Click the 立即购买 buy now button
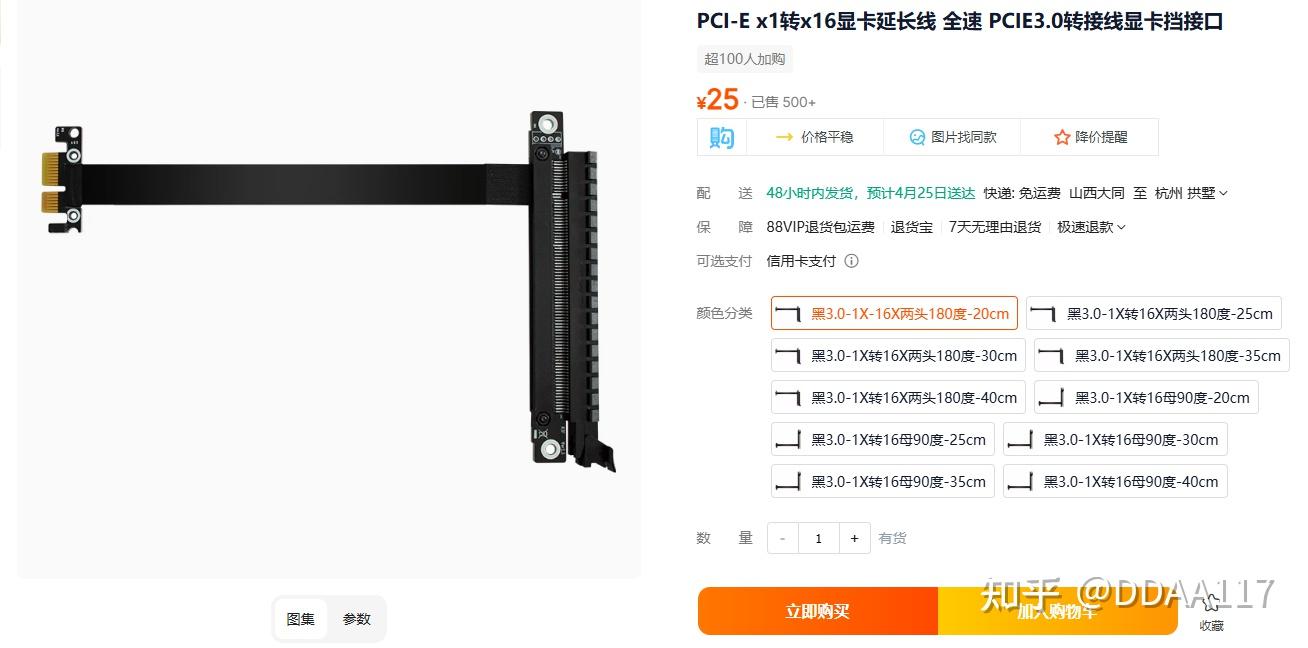 [x=818, y=611]
